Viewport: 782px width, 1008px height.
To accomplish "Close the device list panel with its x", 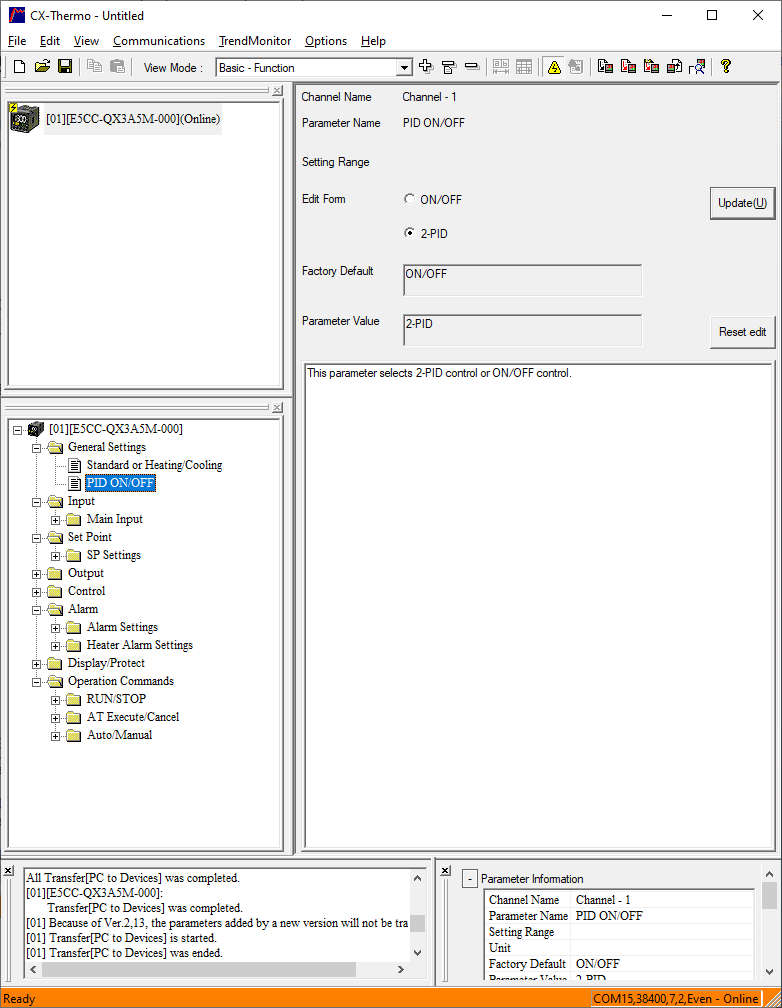I will point(277,91).
